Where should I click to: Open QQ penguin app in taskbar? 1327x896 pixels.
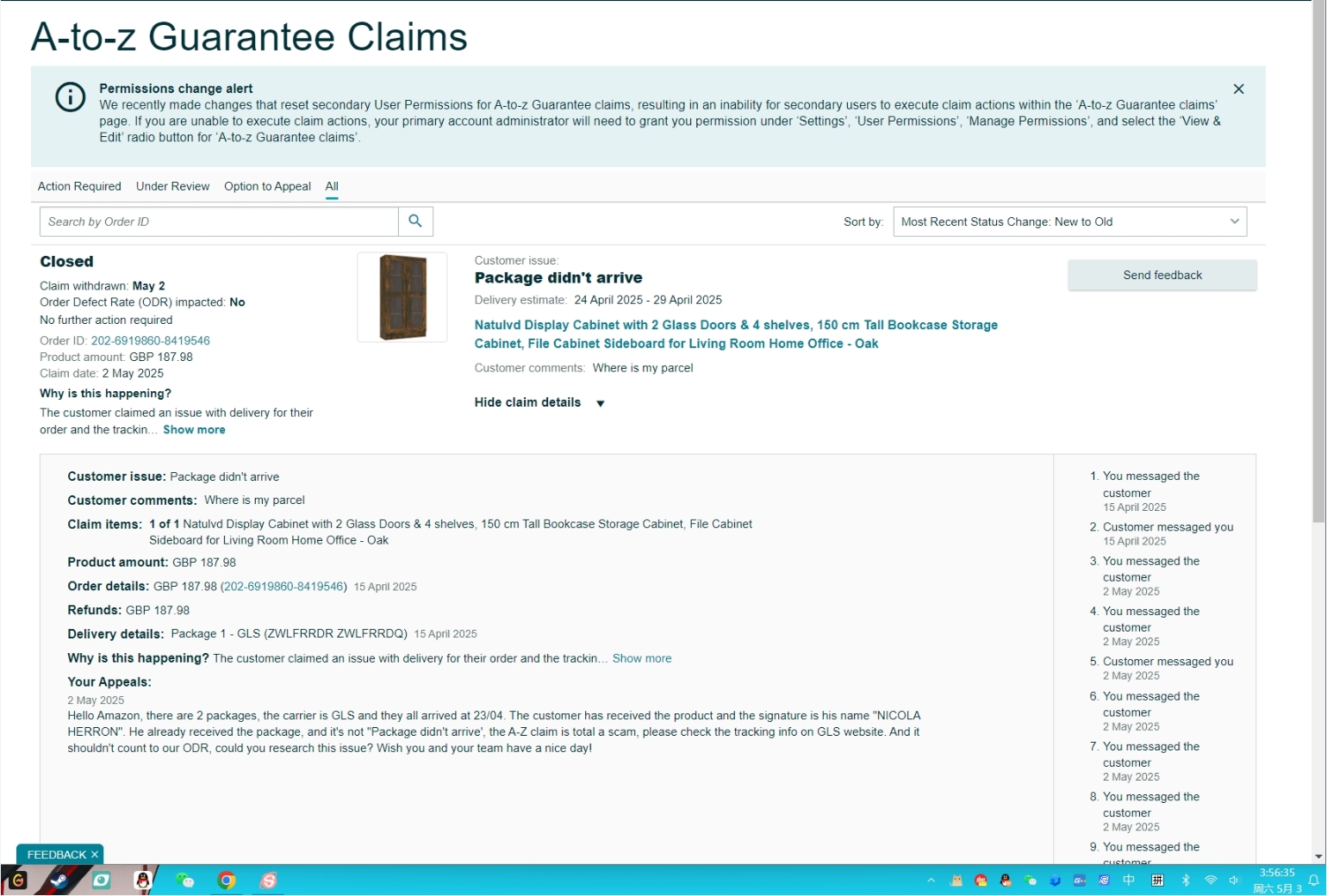tap(144, 880)
